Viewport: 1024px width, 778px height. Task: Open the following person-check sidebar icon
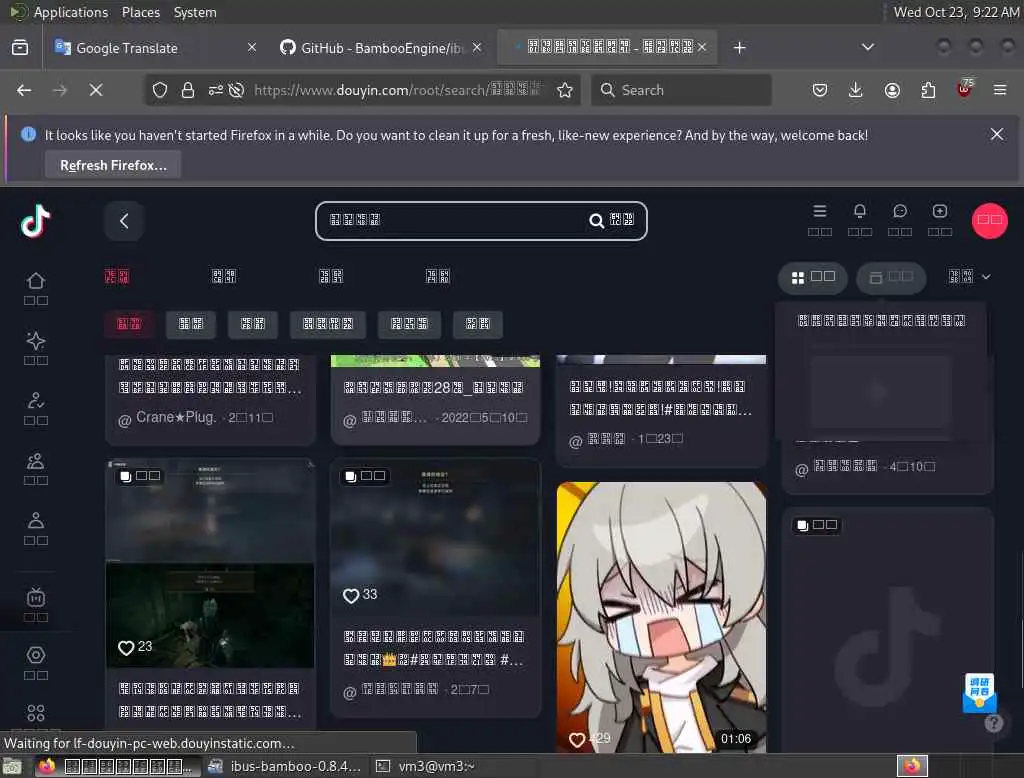pyautogui.click(x=36, y=400)
